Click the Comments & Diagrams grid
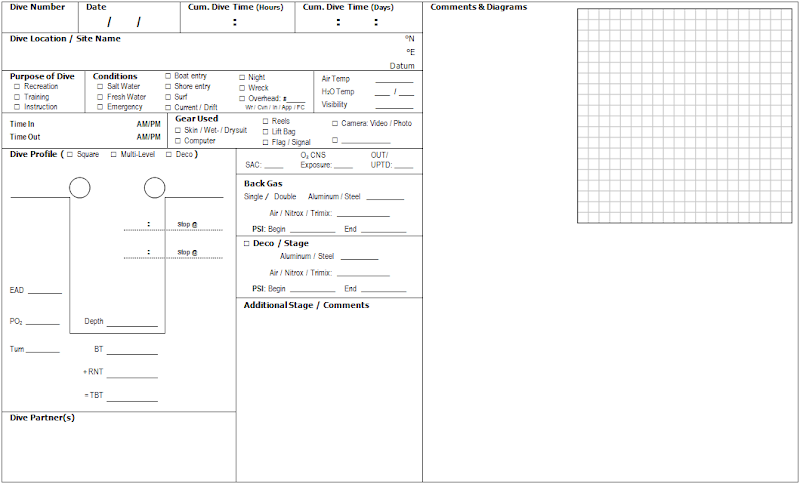Viewport: 800px width, 484px height. click(x=685, y=116)
